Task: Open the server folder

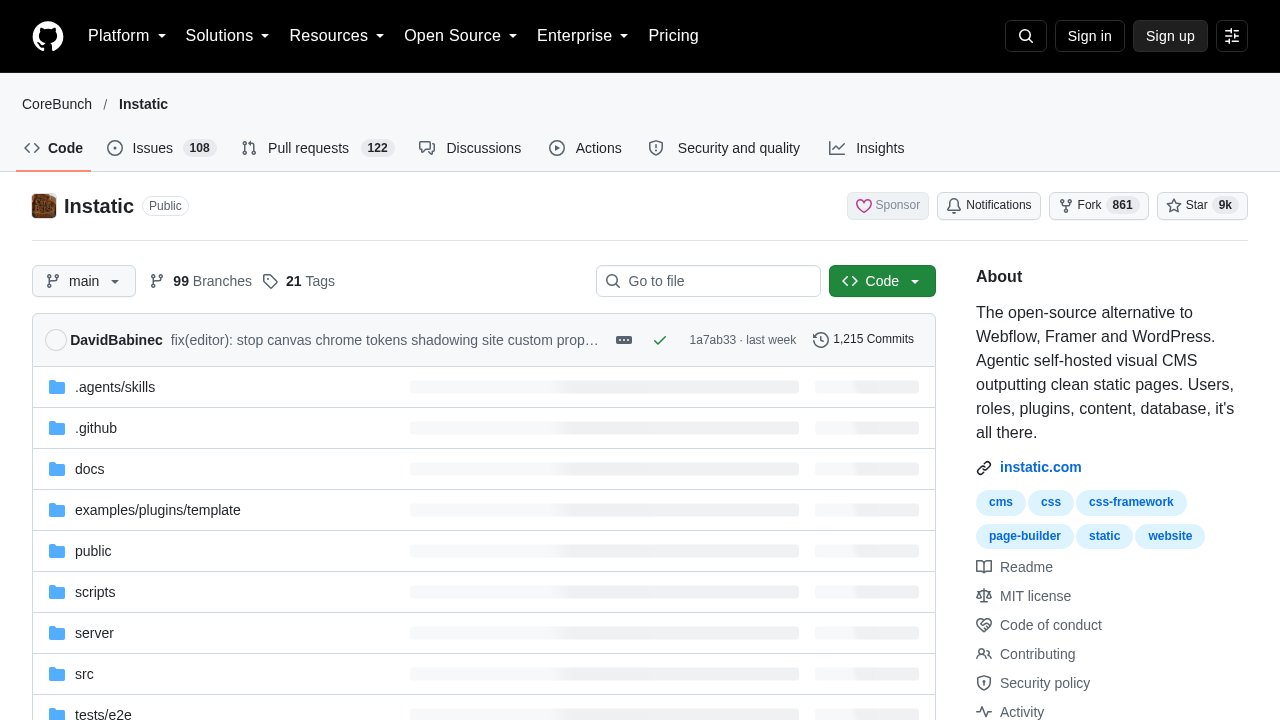Action: (x=94, y=633)
